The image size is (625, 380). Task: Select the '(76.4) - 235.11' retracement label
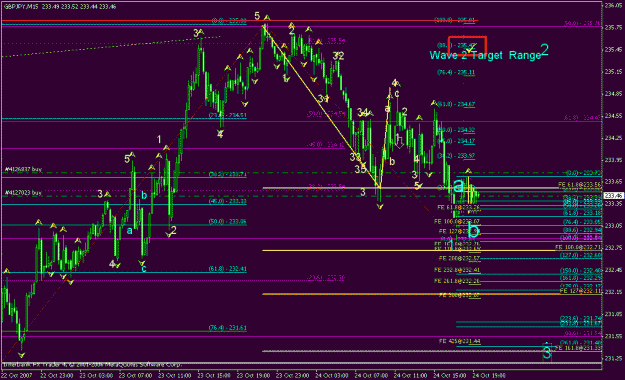pyautogui.click(x=456, y=73)
